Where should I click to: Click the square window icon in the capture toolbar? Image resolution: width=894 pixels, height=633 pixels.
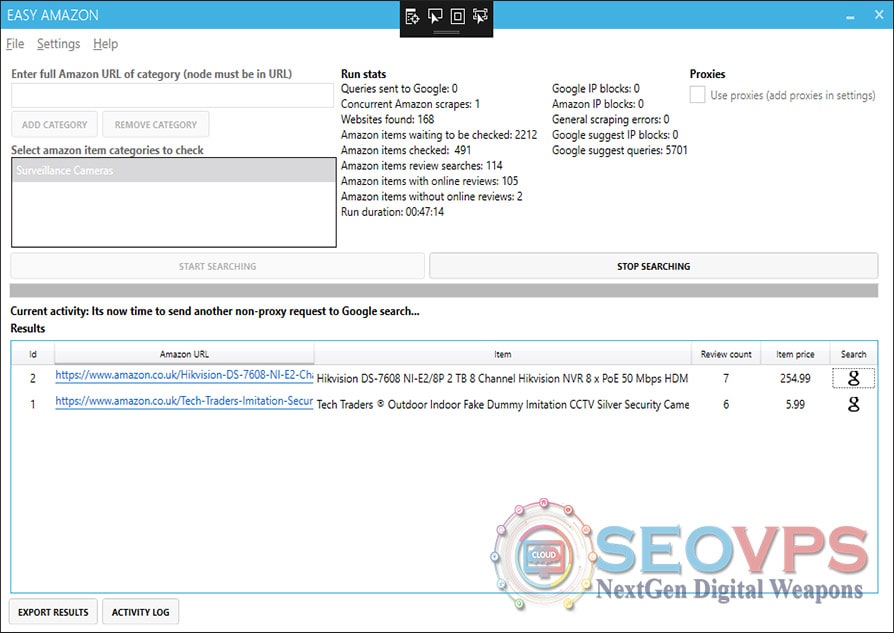coord(458,17)
